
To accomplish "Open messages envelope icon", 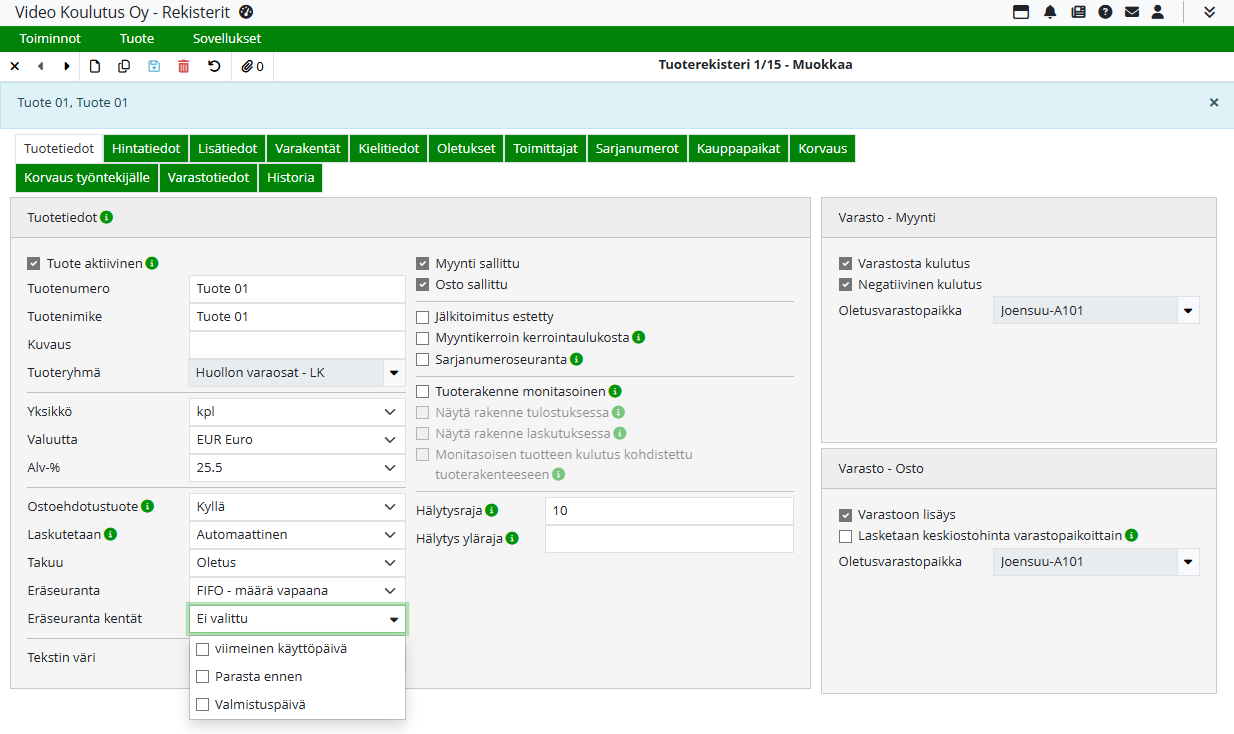I will [1132, 12].
